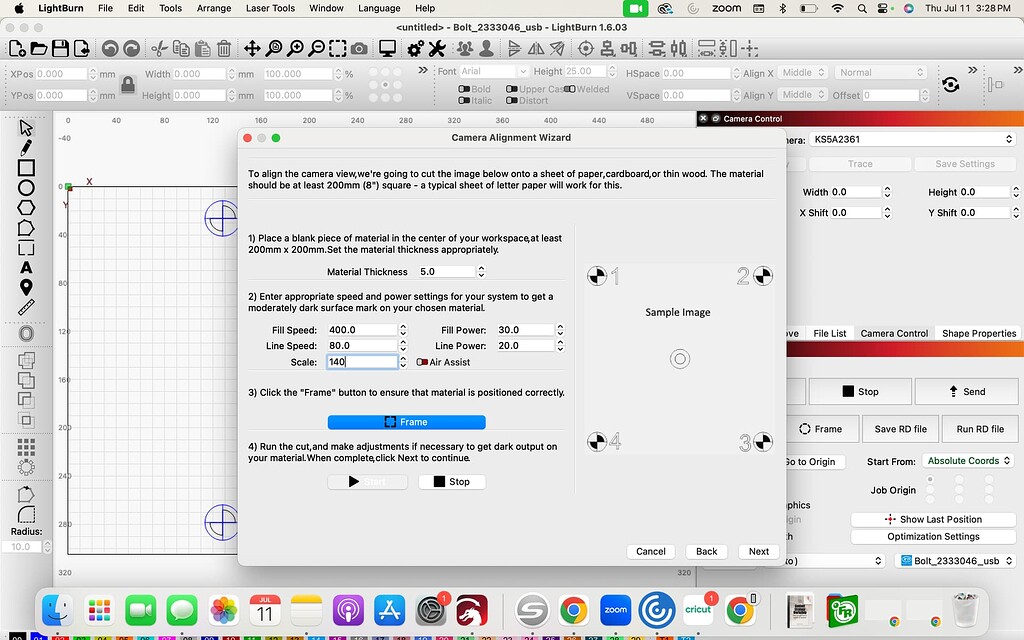Open the Window menu
1024x640 pixels.
326,8
